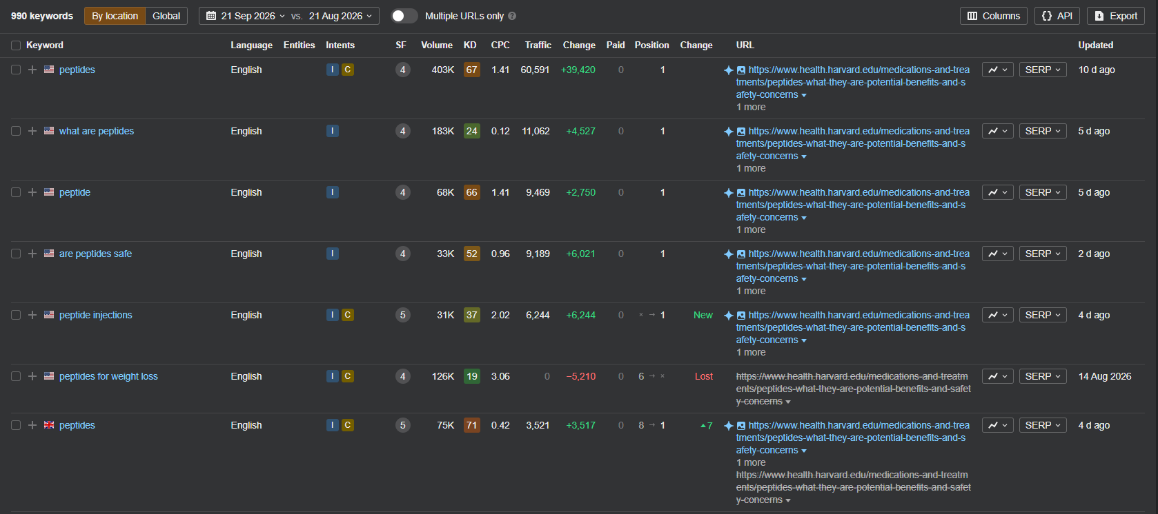The height and width of the screenshot is (514, 1158).
Task: Open SERP dropdown for 'peptides for weight loss'
Action: pyautogui.click(x=1043, y=376)
